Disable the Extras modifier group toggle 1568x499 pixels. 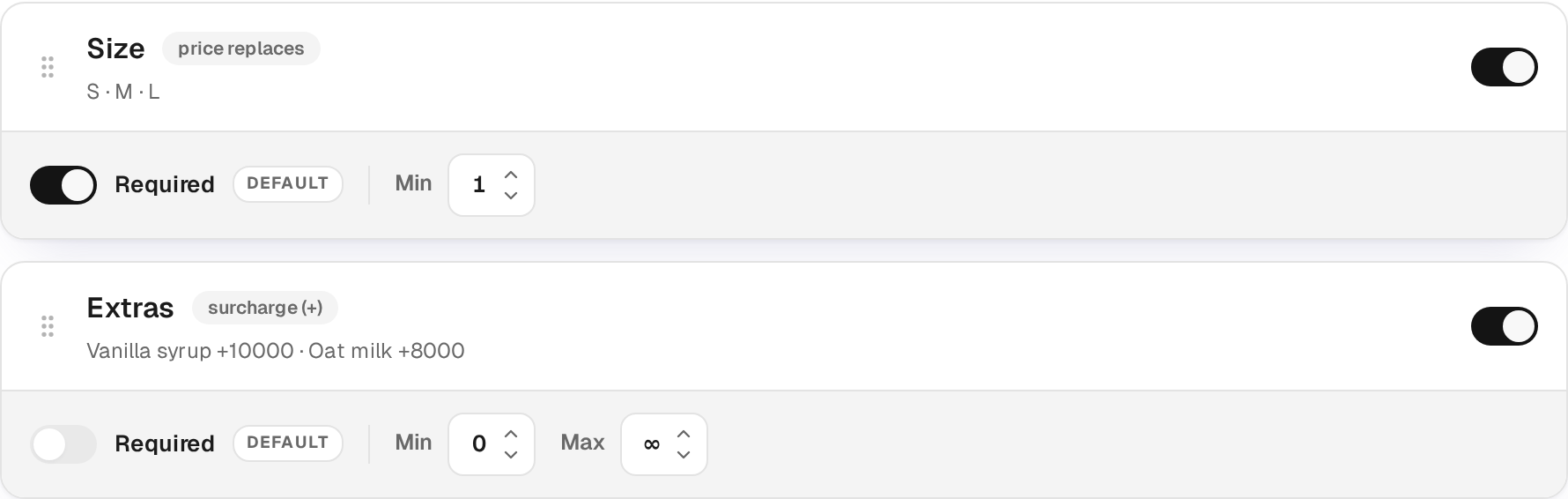click(1504, 326)
